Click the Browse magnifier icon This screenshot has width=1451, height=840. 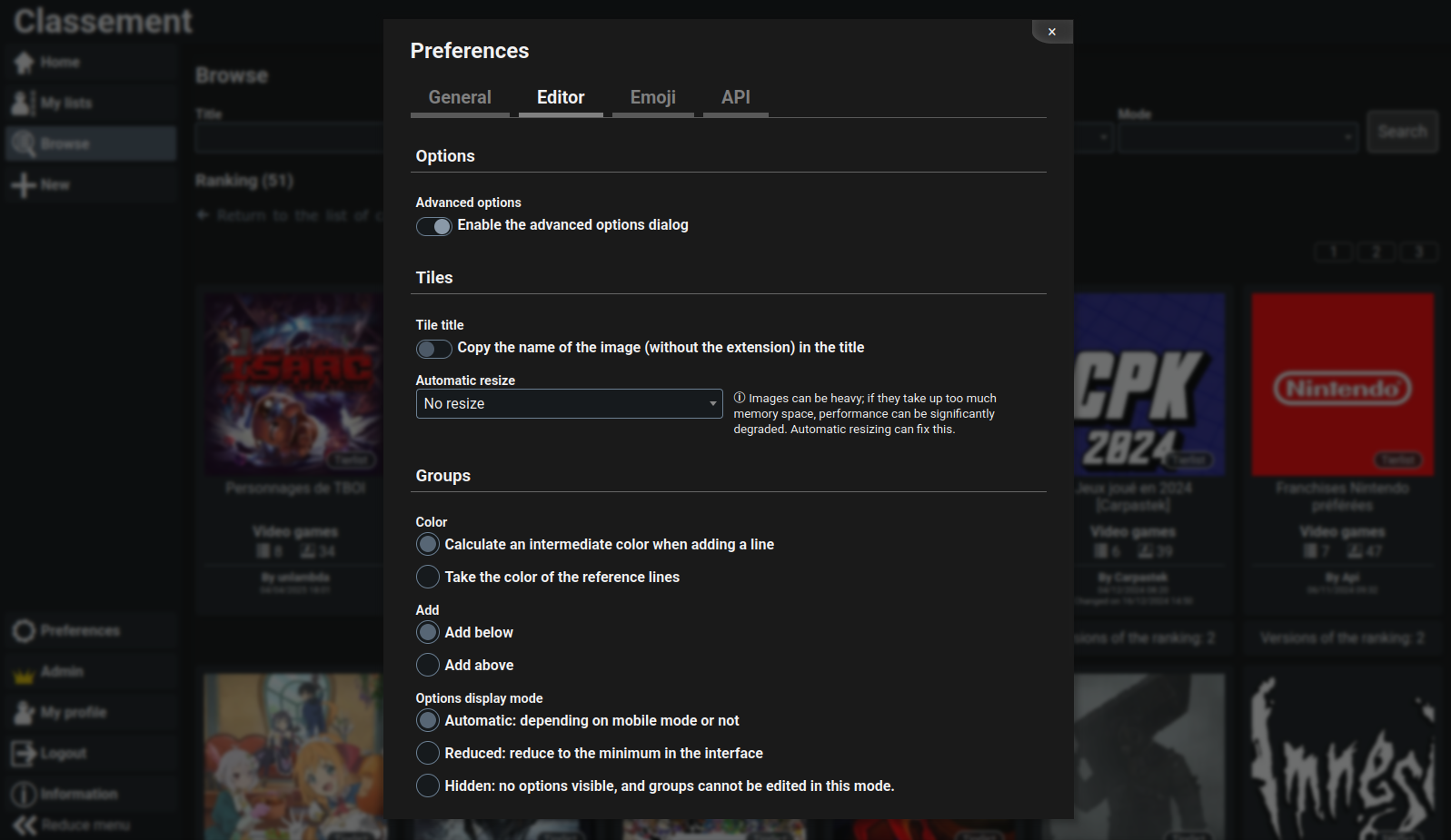tap(24, 143)
